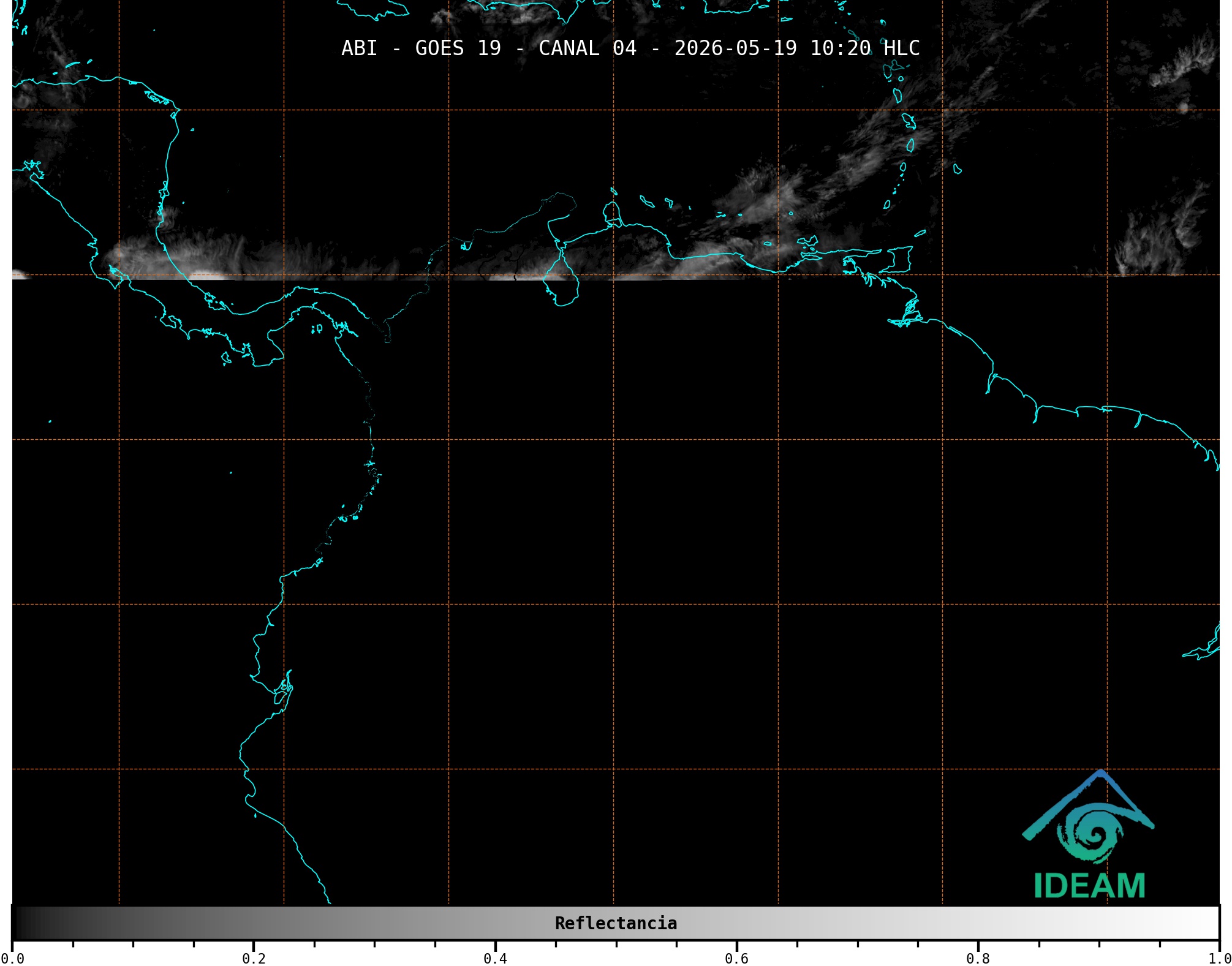Click the 10:20 HLC time text

point(865,48)
